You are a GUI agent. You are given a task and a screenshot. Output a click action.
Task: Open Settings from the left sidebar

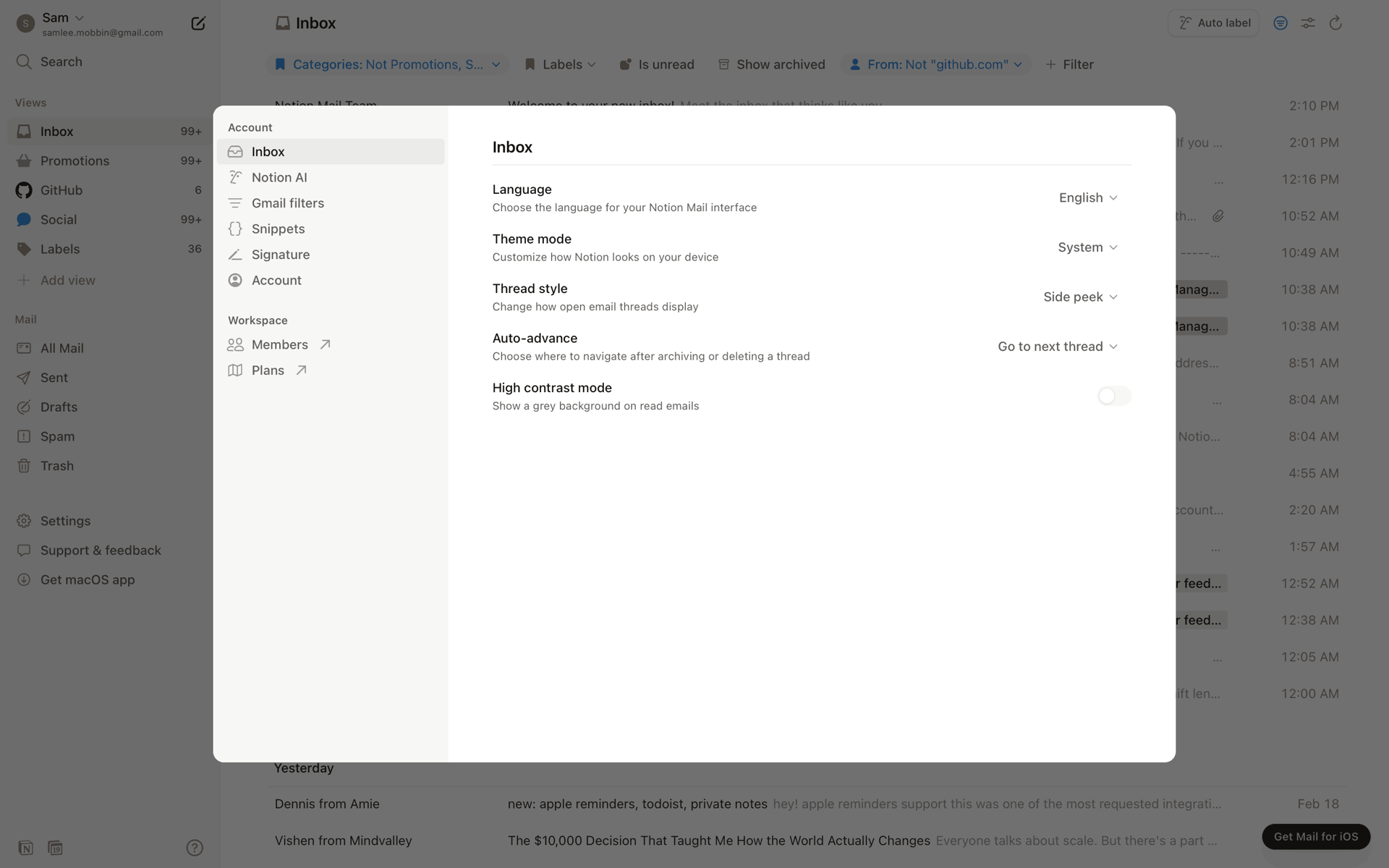coord(110,521)
